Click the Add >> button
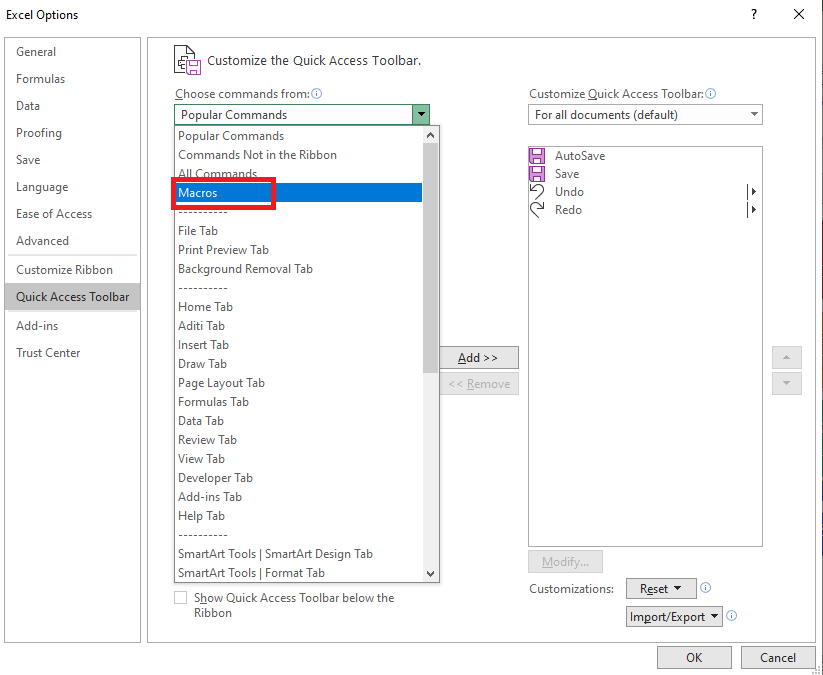 (479, 357)
